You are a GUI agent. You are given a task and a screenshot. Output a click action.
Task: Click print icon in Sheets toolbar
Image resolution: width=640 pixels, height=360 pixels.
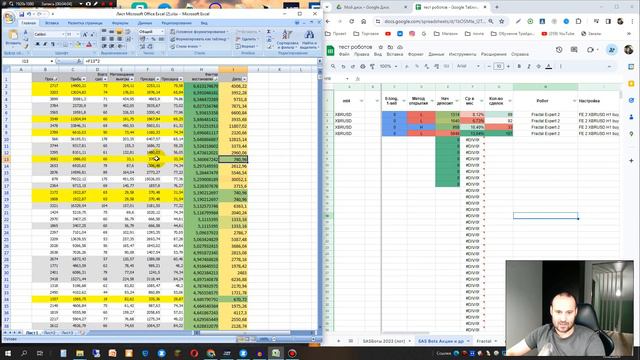[x=363, y=66]
